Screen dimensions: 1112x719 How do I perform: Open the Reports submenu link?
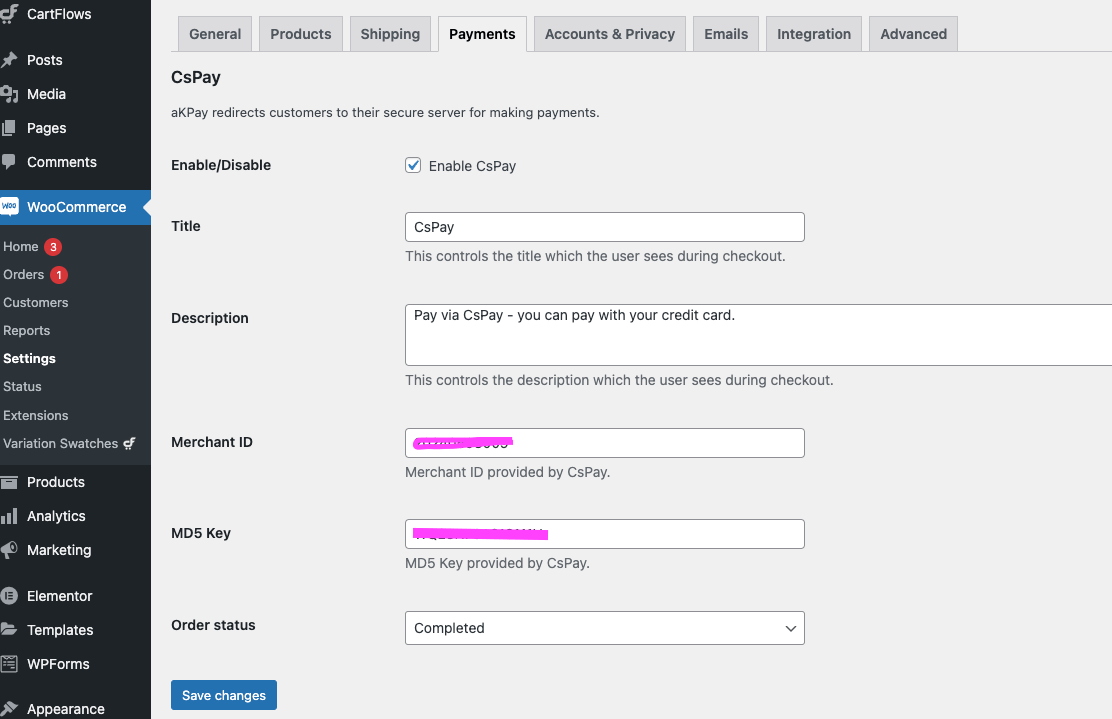26,331
